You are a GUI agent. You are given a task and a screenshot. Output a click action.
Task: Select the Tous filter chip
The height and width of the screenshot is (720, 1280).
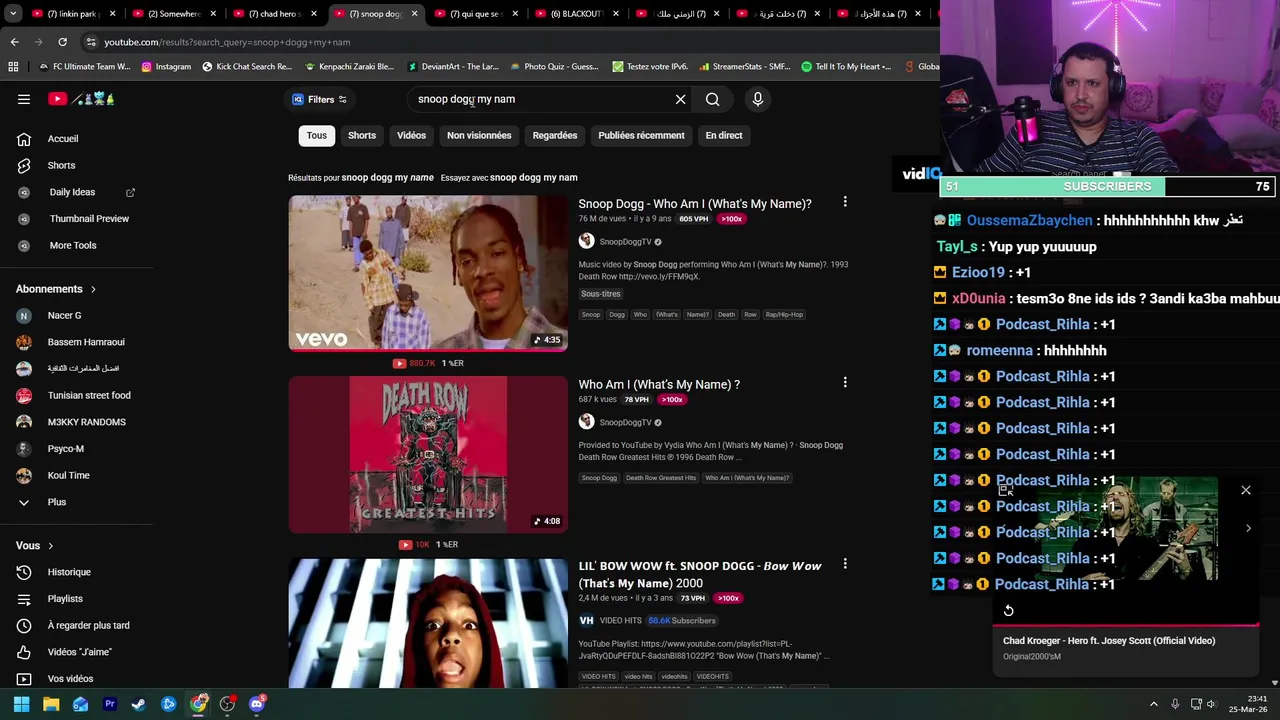pos(317,135)
